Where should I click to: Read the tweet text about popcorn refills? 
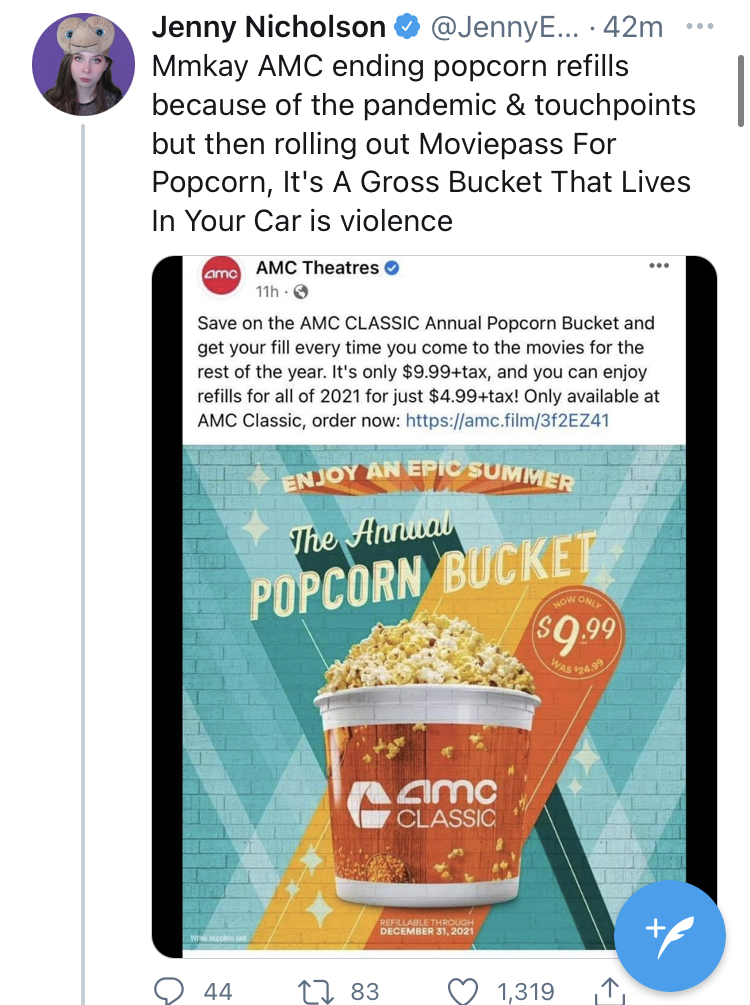(423, 143)
